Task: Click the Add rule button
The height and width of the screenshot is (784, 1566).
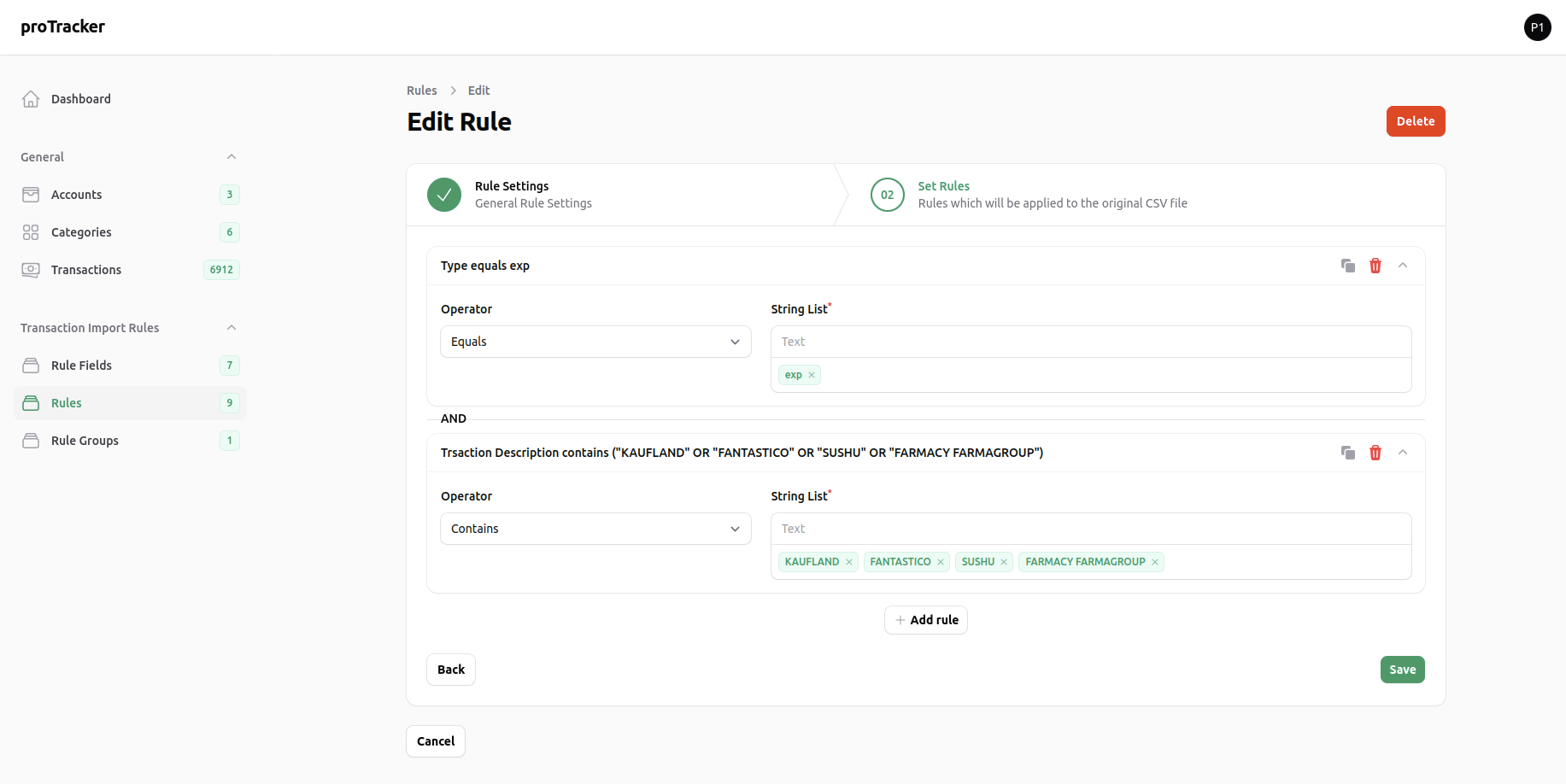Action: [x=926, y=620]
